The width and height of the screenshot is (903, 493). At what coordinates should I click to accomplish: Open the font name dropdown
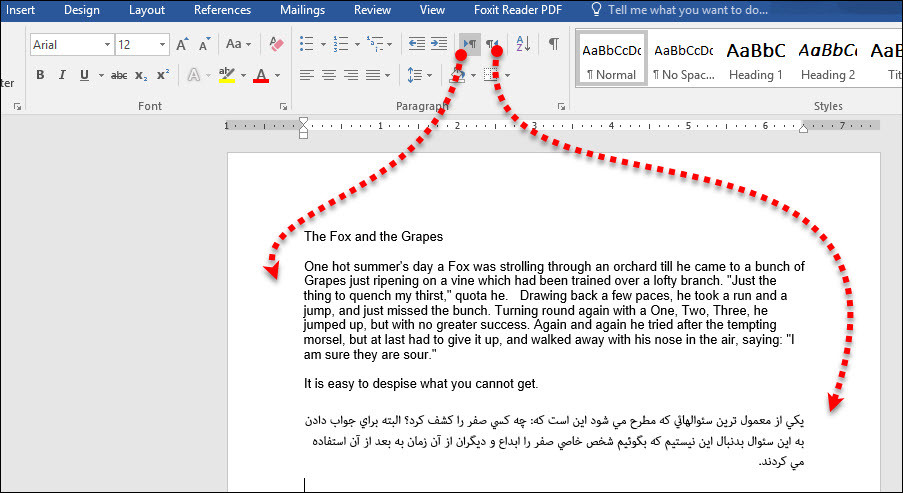pyautogui.click(x=107, y=45)
